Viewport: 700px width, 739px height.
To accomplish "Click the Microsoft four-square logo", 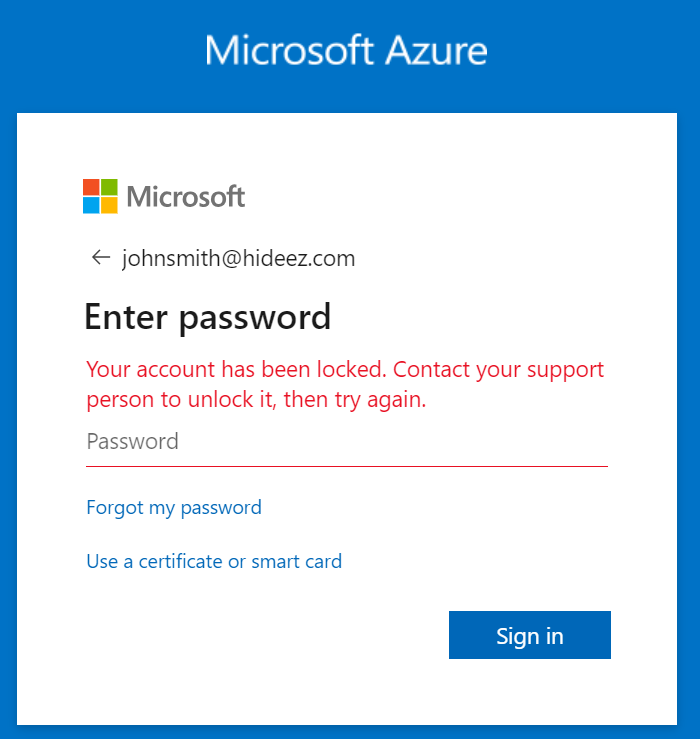I will click(x=100, y=196).
